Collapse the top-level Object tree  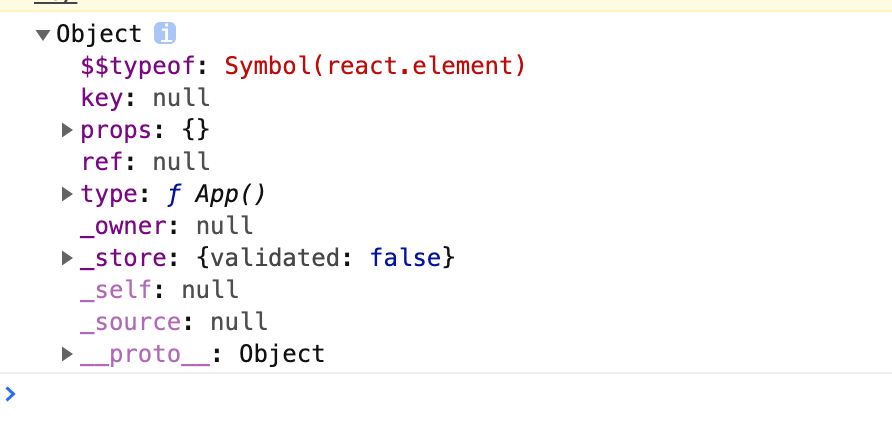click(x=43, y=35)
